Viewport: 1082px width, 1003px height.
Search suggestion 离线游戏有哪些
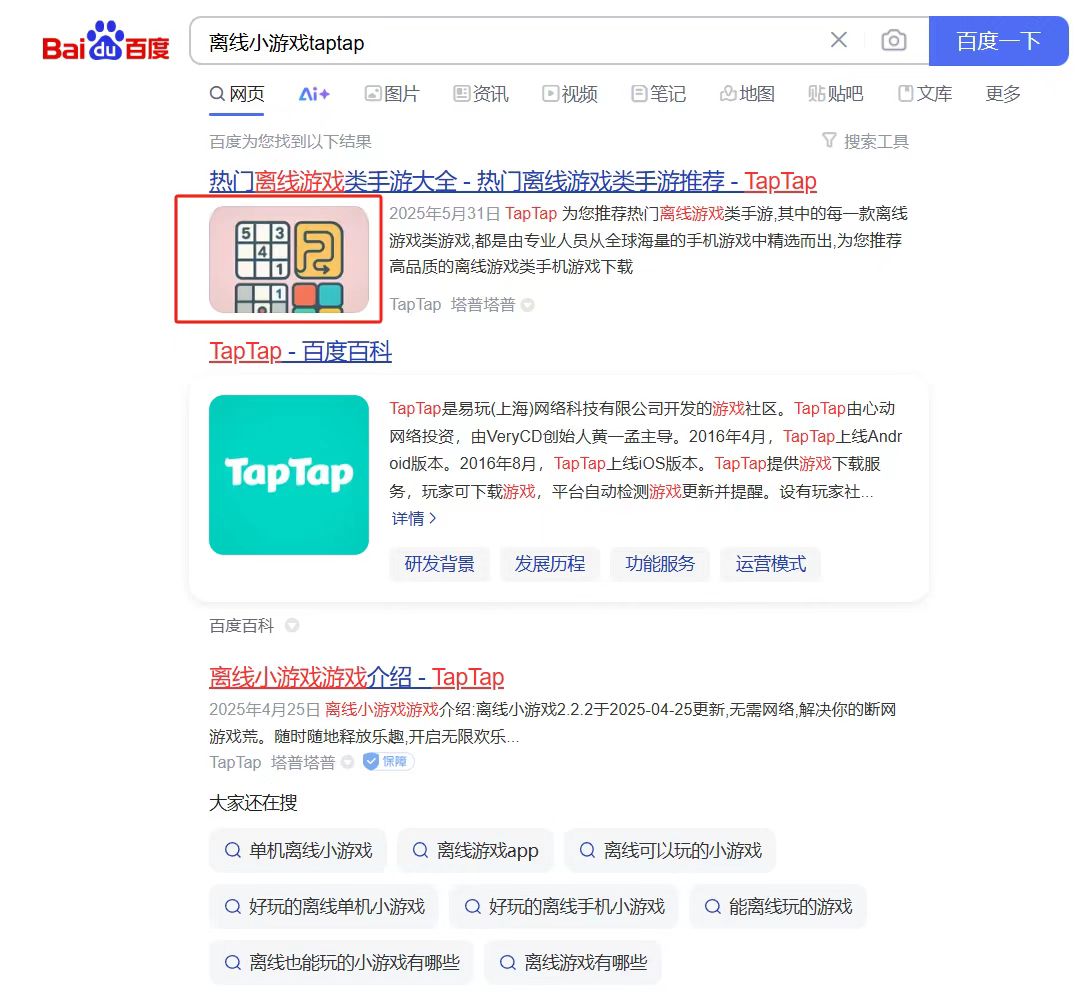(573, 962)
